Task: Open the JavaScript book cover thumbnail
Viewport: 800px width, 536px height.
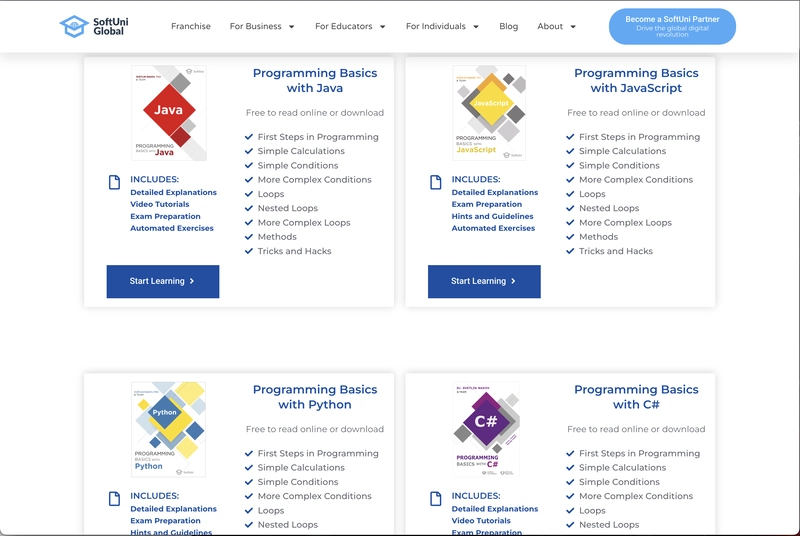Action: click(489, 113)
